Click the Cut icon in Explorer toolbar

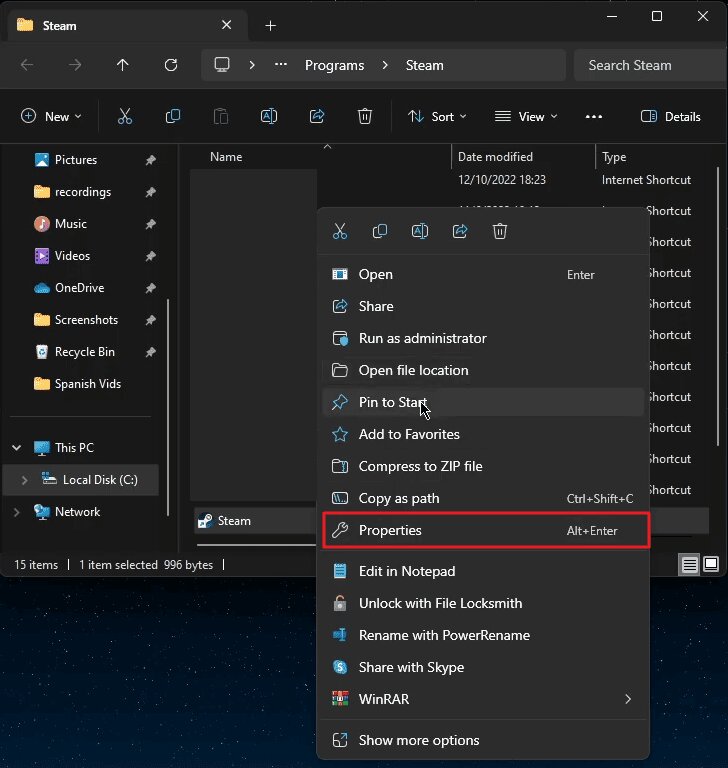[125, 117]
